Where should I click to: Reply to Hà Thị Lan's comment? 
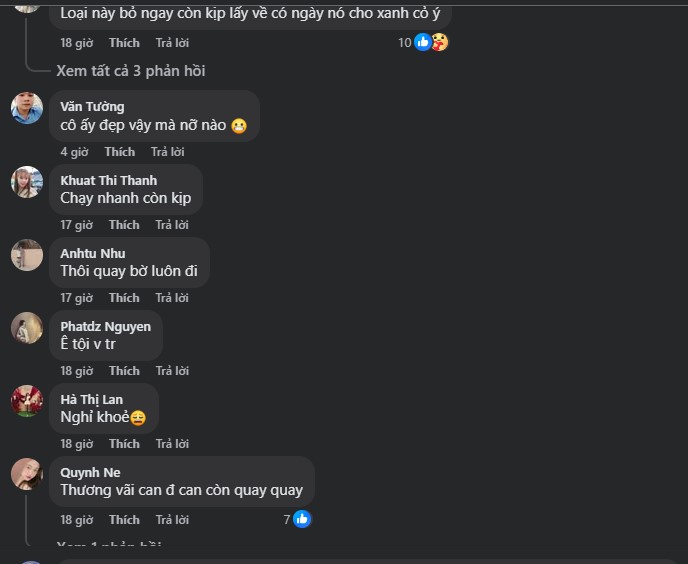[x=172, y=444]
